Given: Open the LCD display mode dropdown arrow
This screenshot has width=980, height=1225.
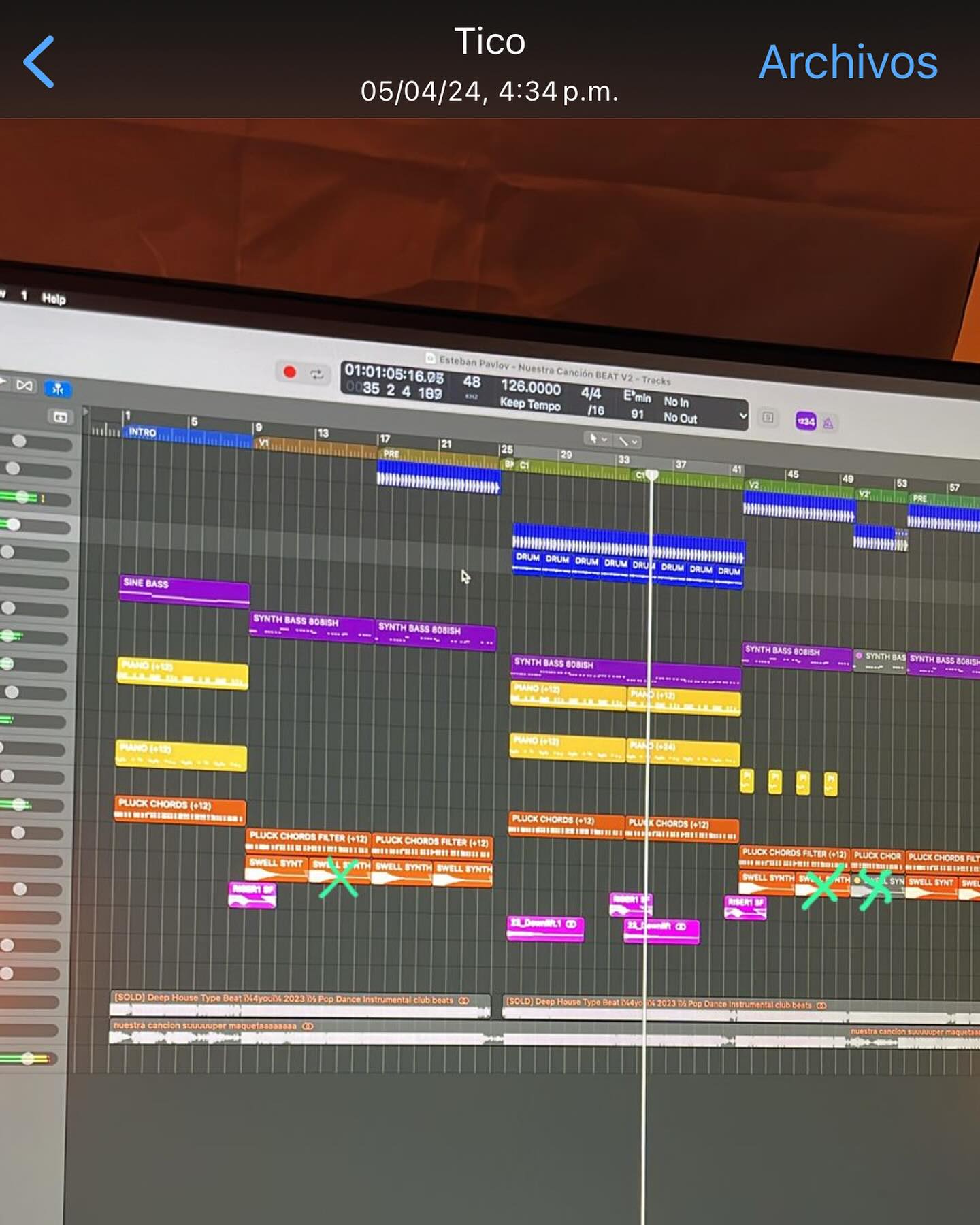Looking at the screenshot, I should coord(743,415).
